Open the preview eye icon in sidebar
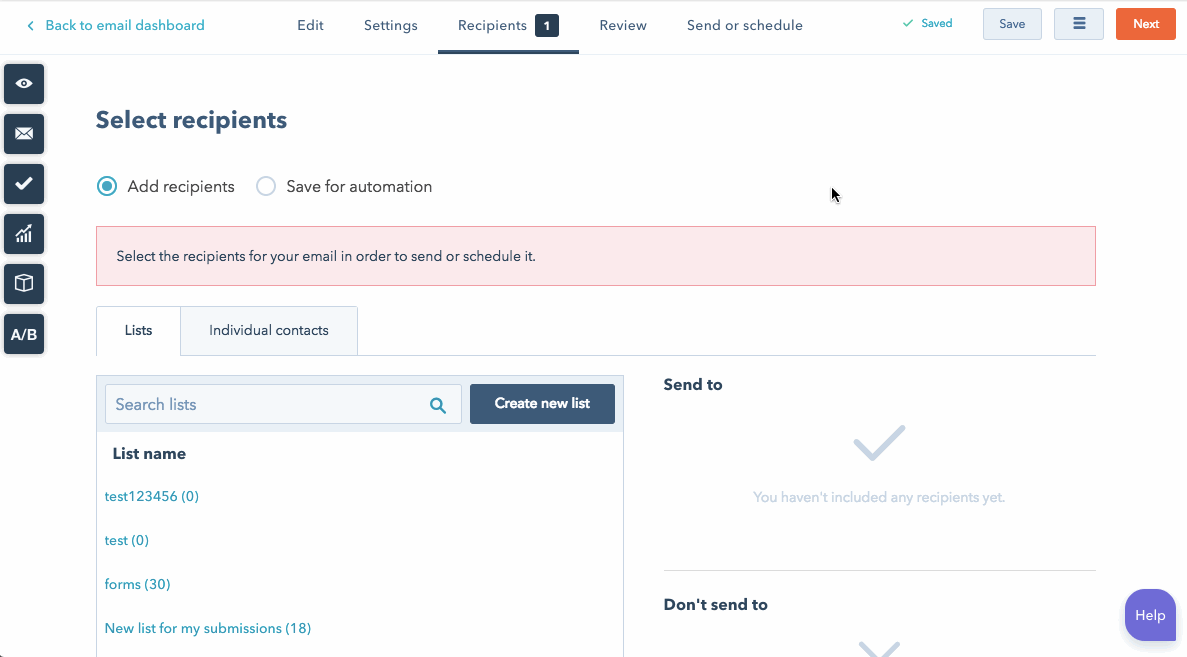The height and width of the screenshot is (657, 1187). [24, 83]
